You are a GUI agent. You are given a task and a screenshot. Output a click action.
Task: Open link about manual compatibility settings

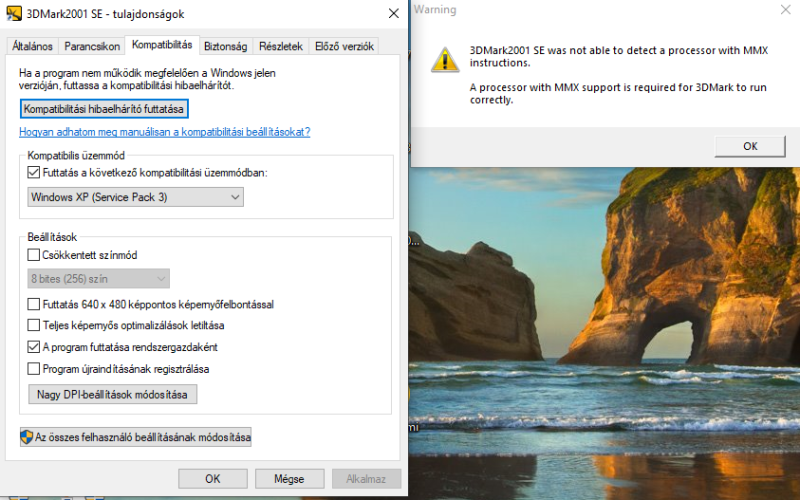(x=164, y=132)
